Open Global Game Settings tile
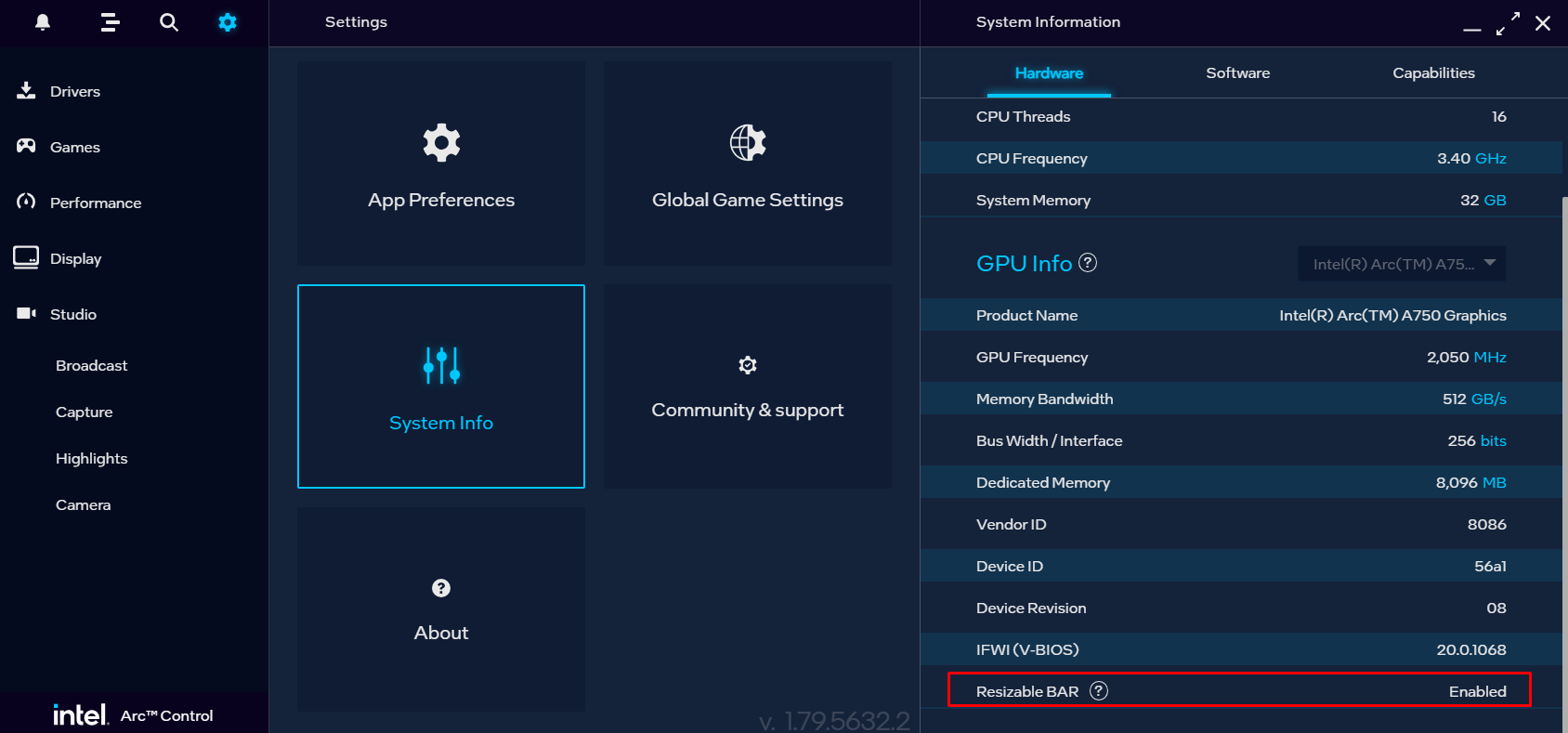This screenshot has width=1568, height=733. [748, 164]
